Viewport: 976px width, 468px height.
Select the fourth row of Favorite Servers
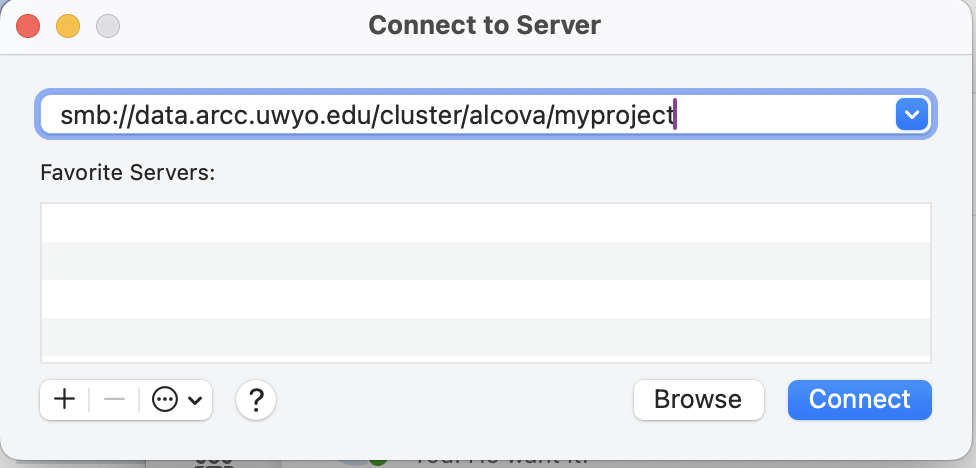click(x=486, y=336)
